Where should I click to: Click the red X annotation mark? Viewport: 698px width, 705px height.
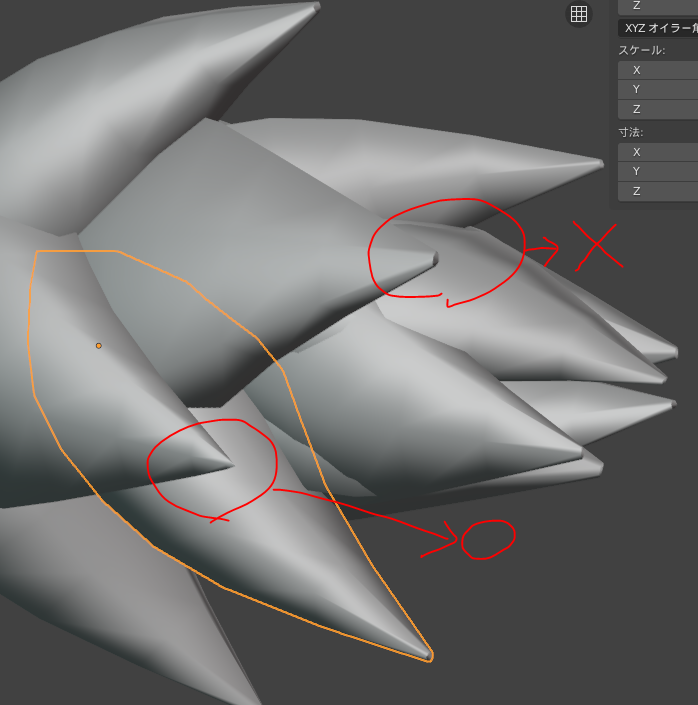point(597,245)
